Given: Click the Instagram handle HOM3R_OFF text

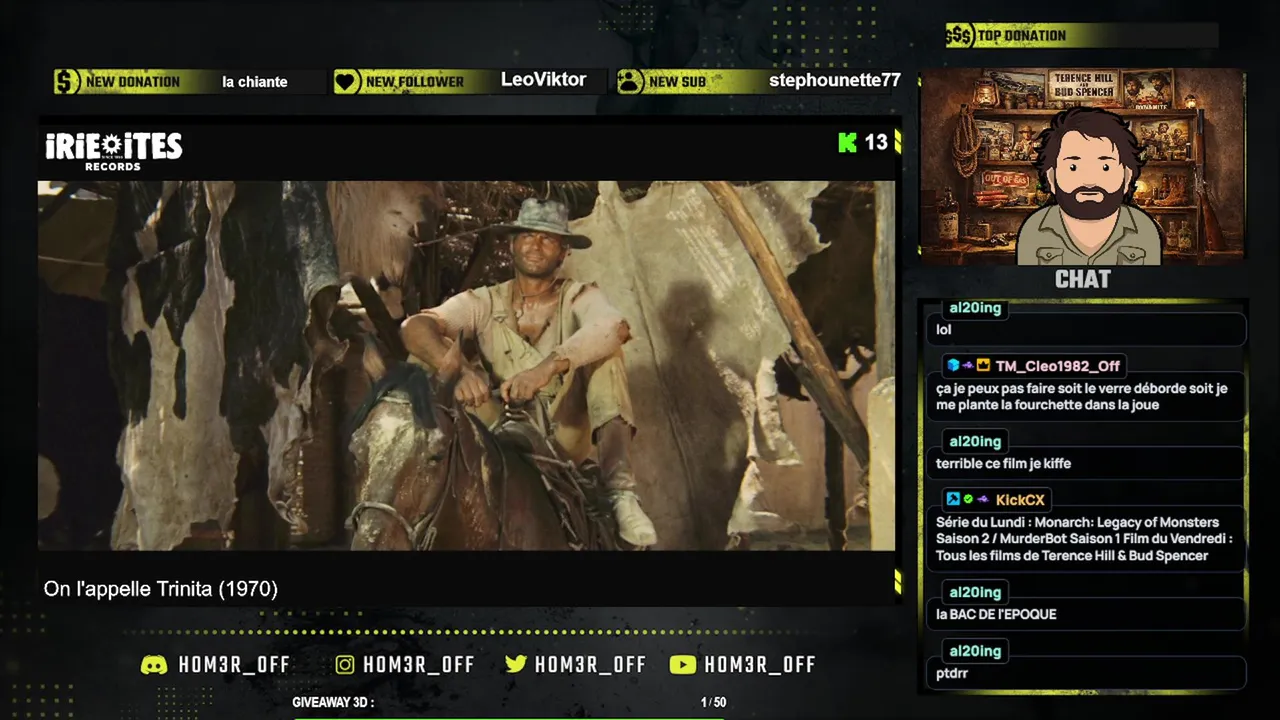Looking at the screenshot, I should 419,665.
